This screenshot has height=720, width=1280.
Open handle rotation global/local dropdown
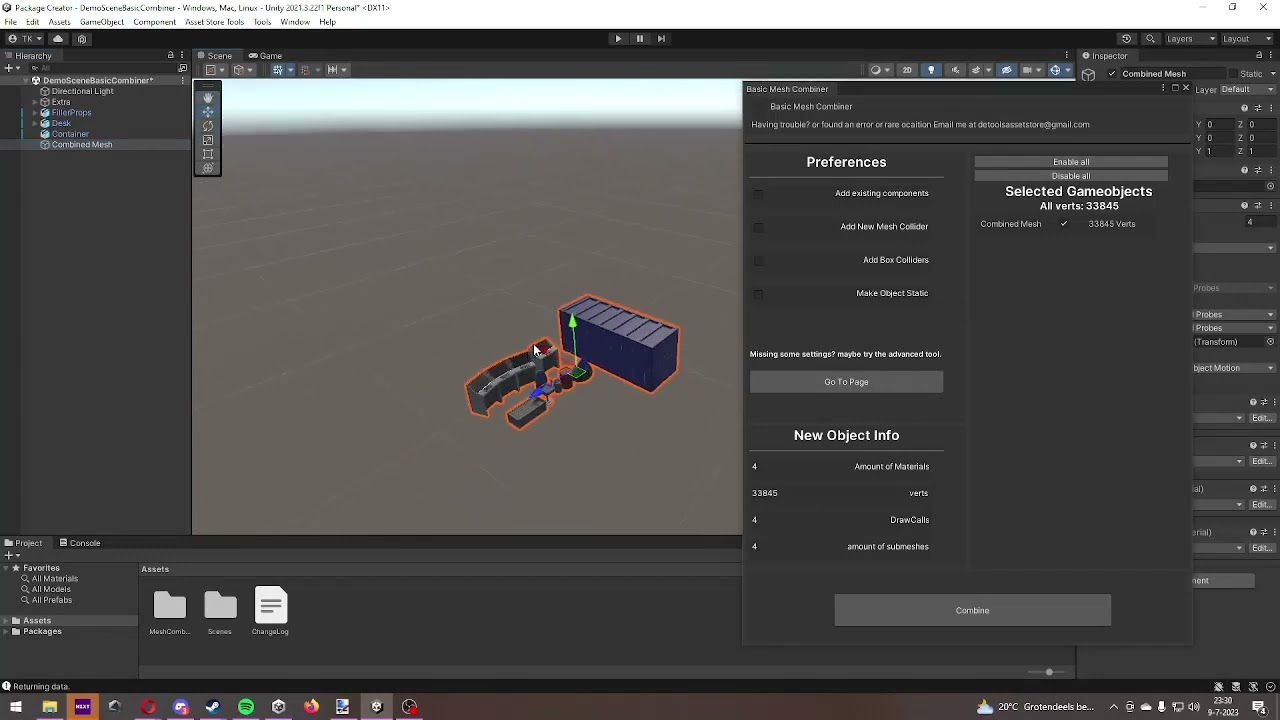(x=241, y=70)
